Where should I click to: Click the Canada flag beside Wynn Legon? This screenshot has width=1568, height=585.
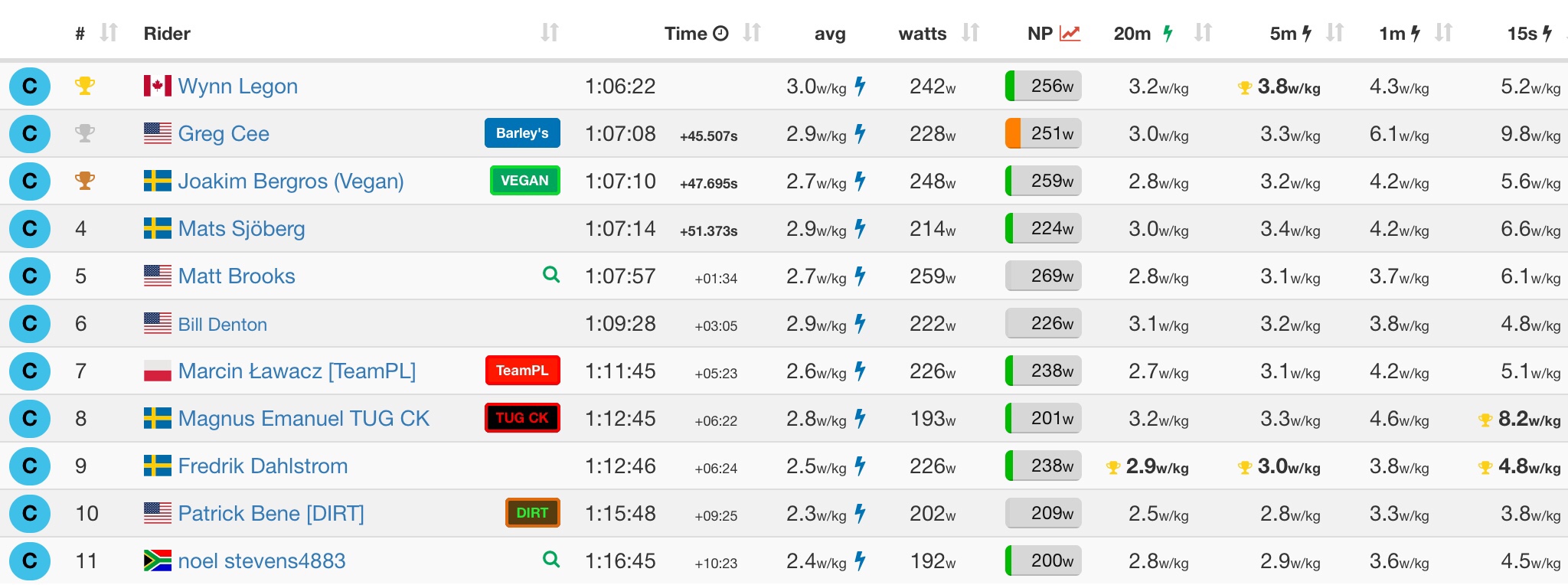coord(158,86)
